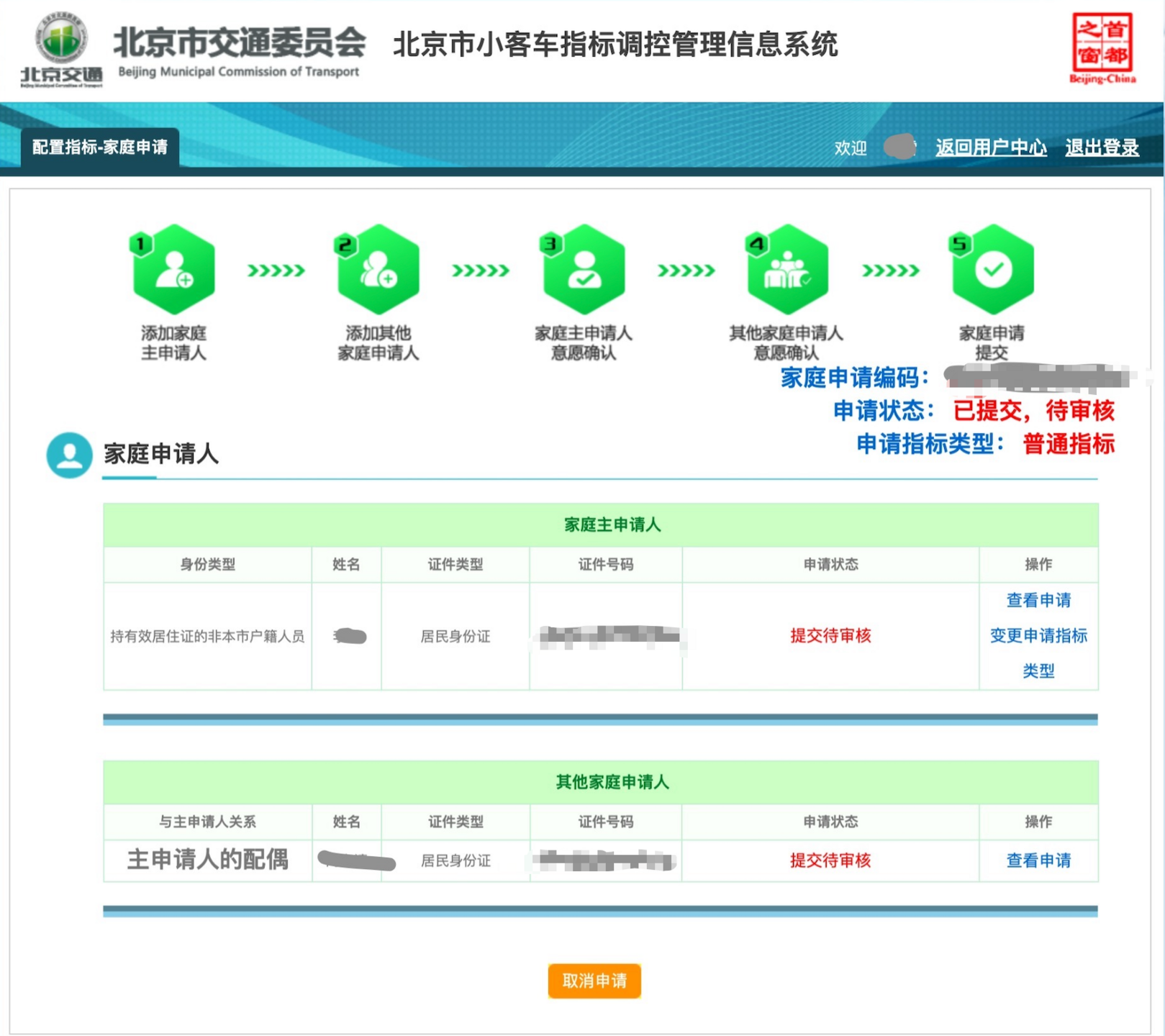This screenshot has width=1165, height=1036.
Task: Click 查看申请 for the main applicant
Action: coord(1038,600)
